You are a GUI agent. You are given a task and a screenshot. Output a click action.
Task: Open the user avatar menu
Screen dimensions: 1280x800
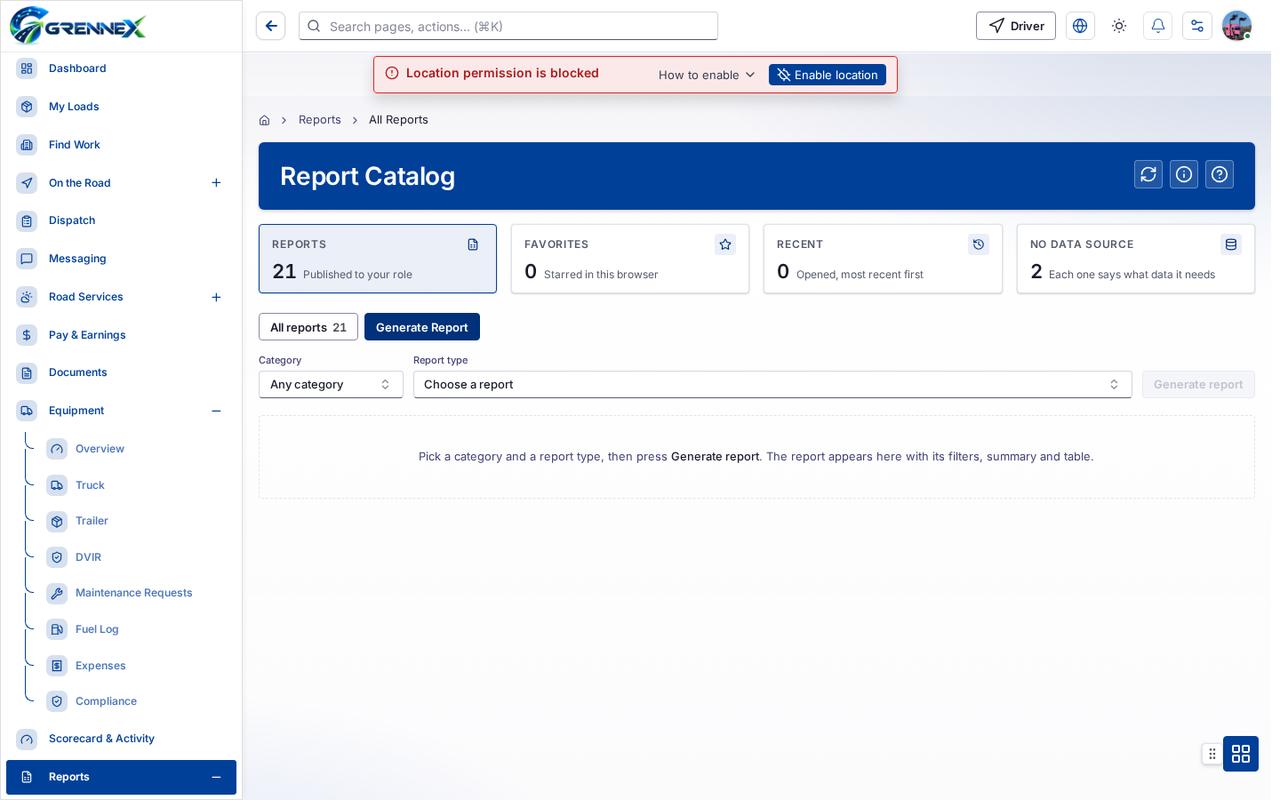click(x=1237, y=26)
